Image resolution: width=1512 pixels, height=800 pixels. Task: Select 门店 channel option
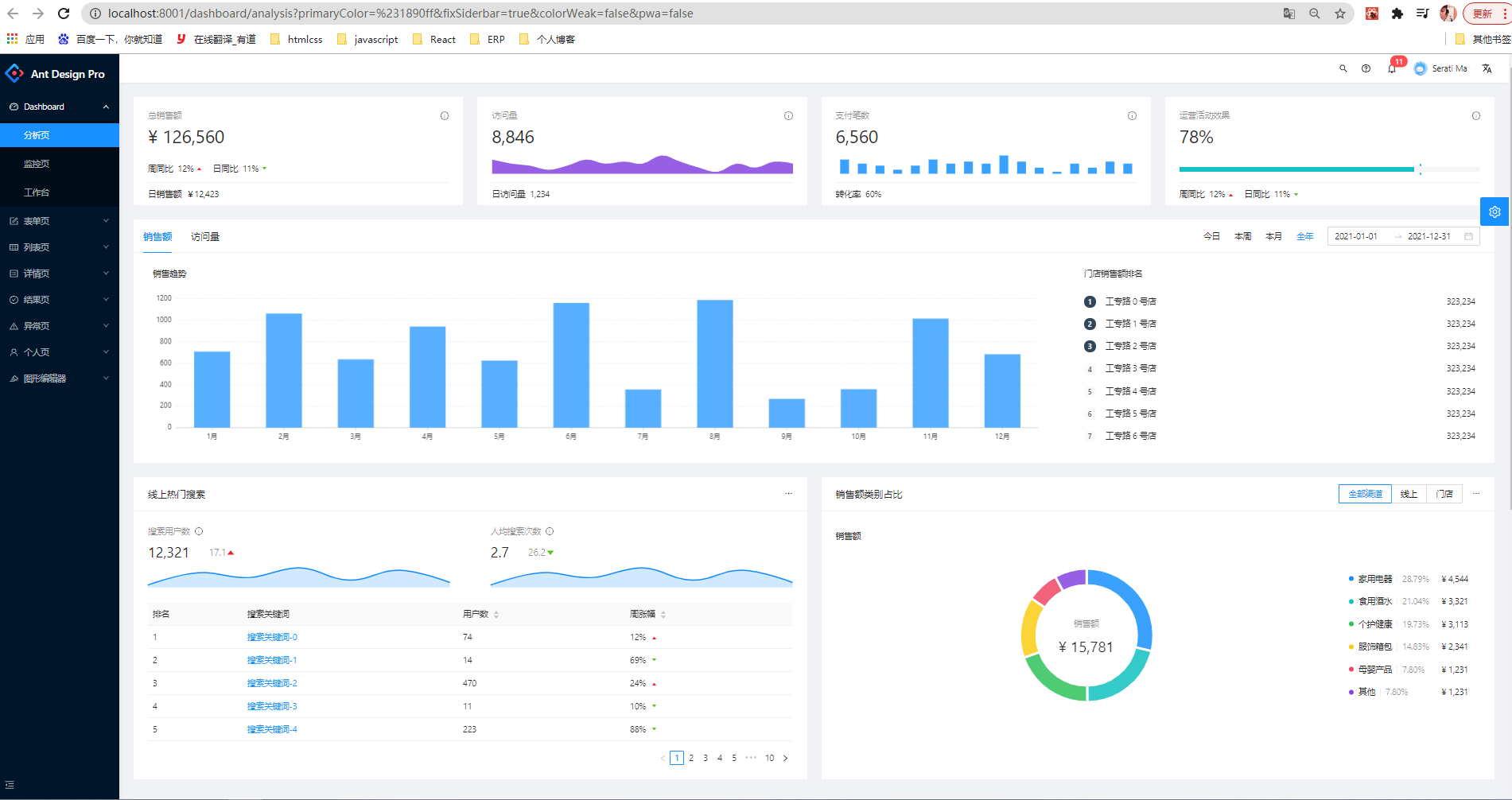tap(1444, 494)
